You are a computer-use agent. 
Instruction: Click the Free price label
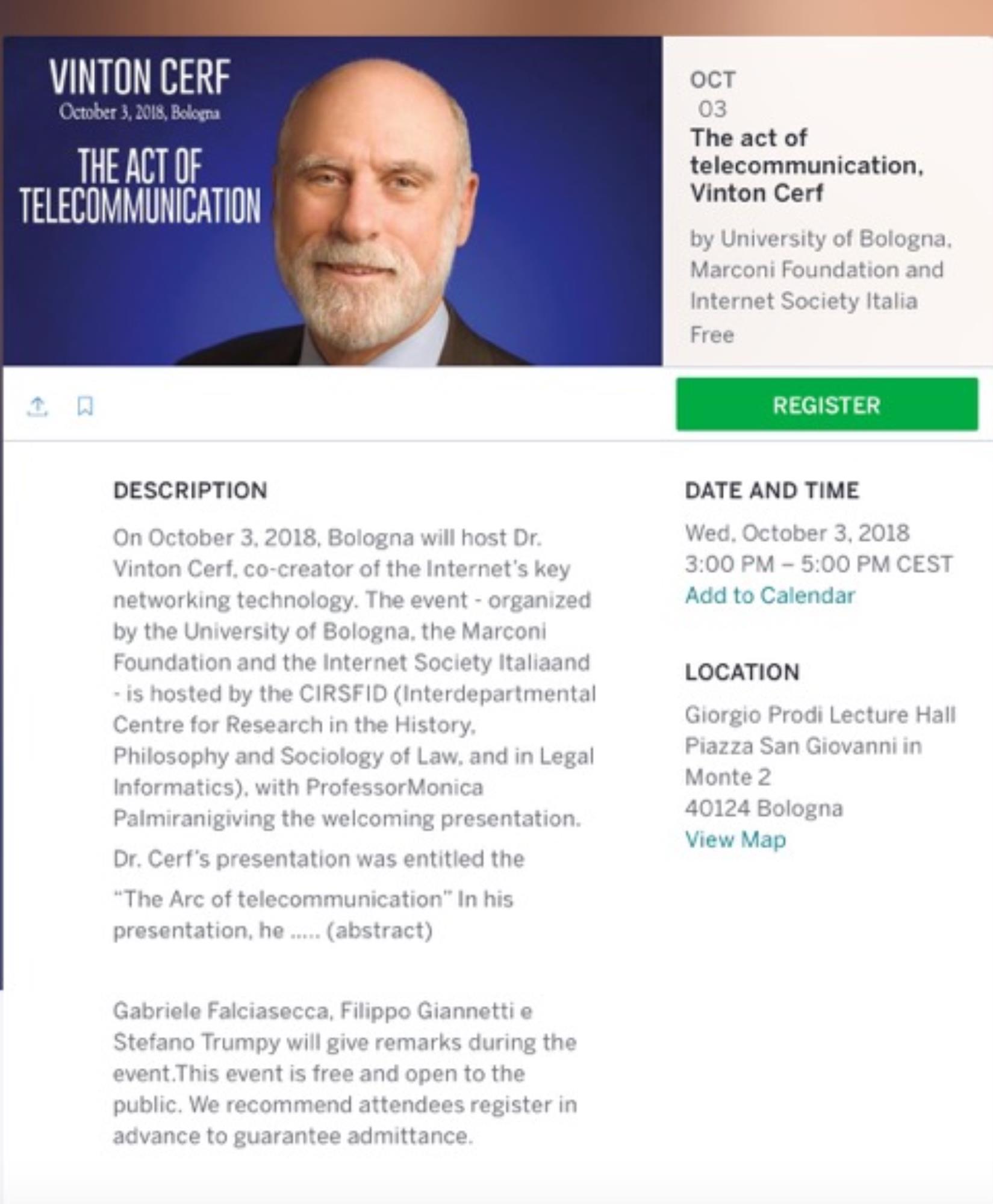point(712,335)
